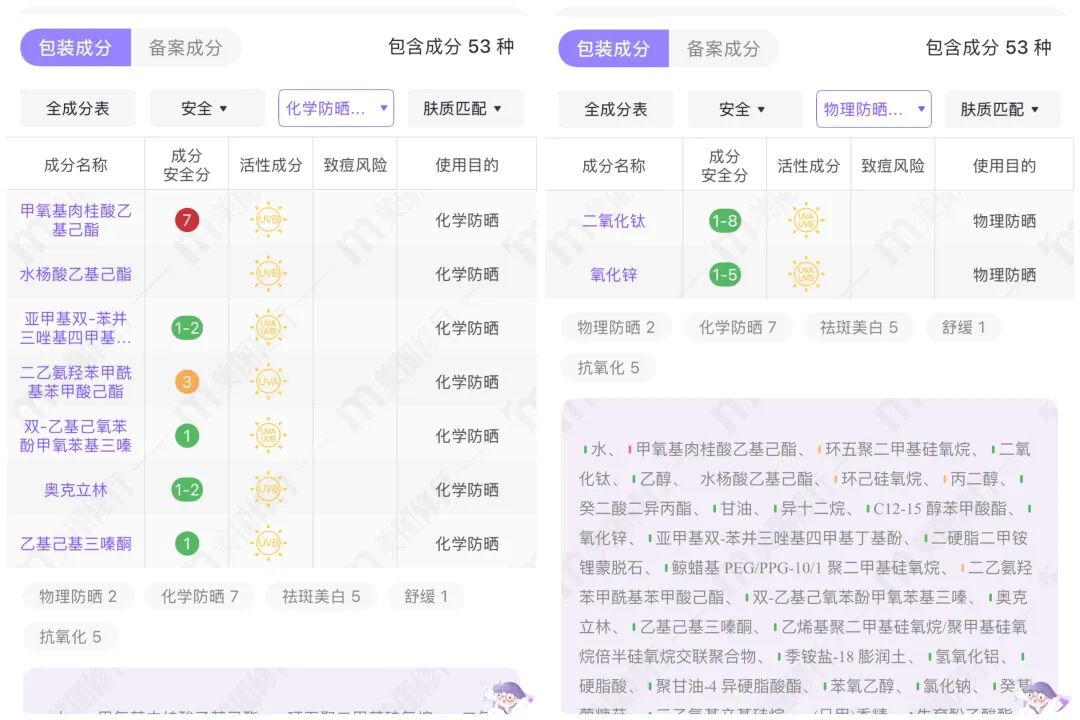The image size is (1080, 720).
Task: Select 包装成分 tab in left screenshot
Action: click(75, 48)
